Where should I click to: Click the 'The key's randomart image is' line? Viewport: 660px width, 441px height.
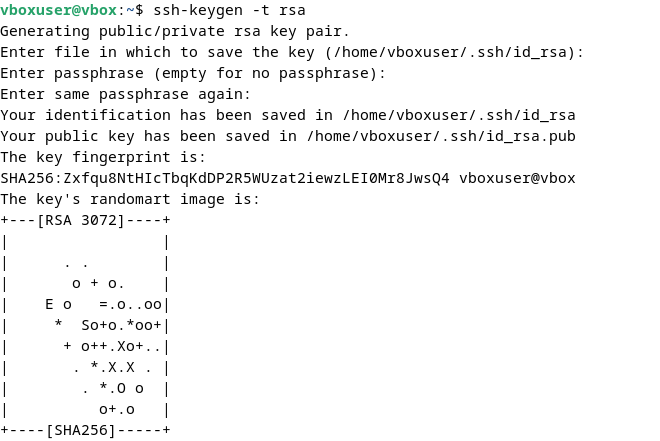point(130,199)
